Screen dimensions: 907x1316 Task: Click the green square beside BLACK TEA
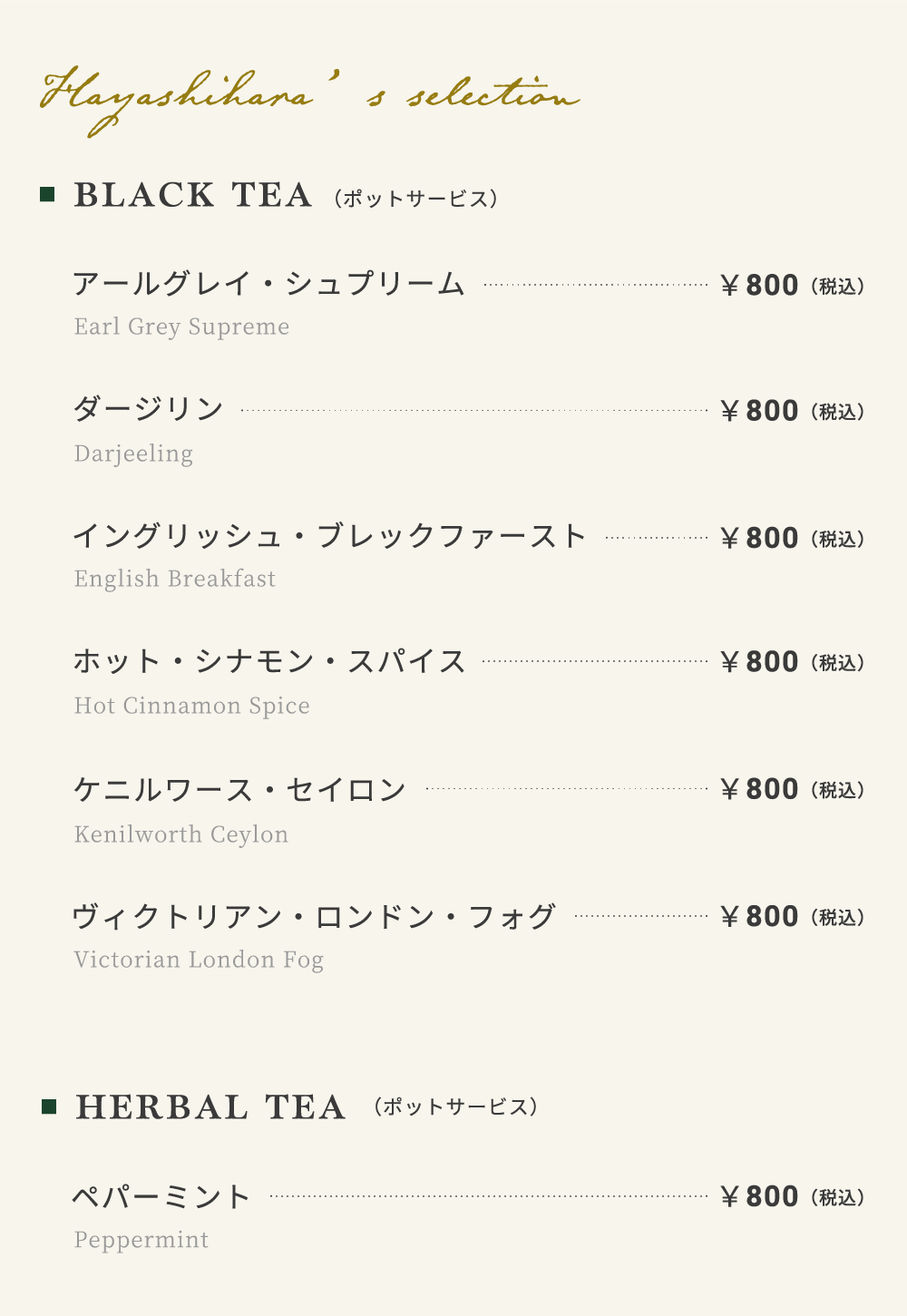click(x=48, y=195)
